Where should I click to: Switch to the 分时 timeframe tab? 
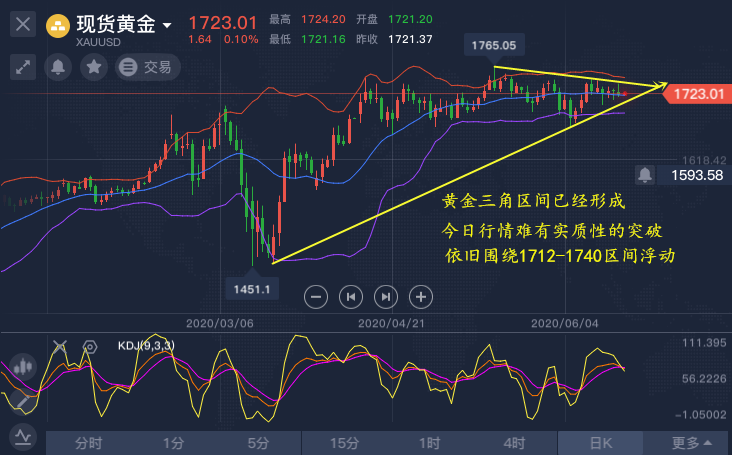[x=88, y=443]
